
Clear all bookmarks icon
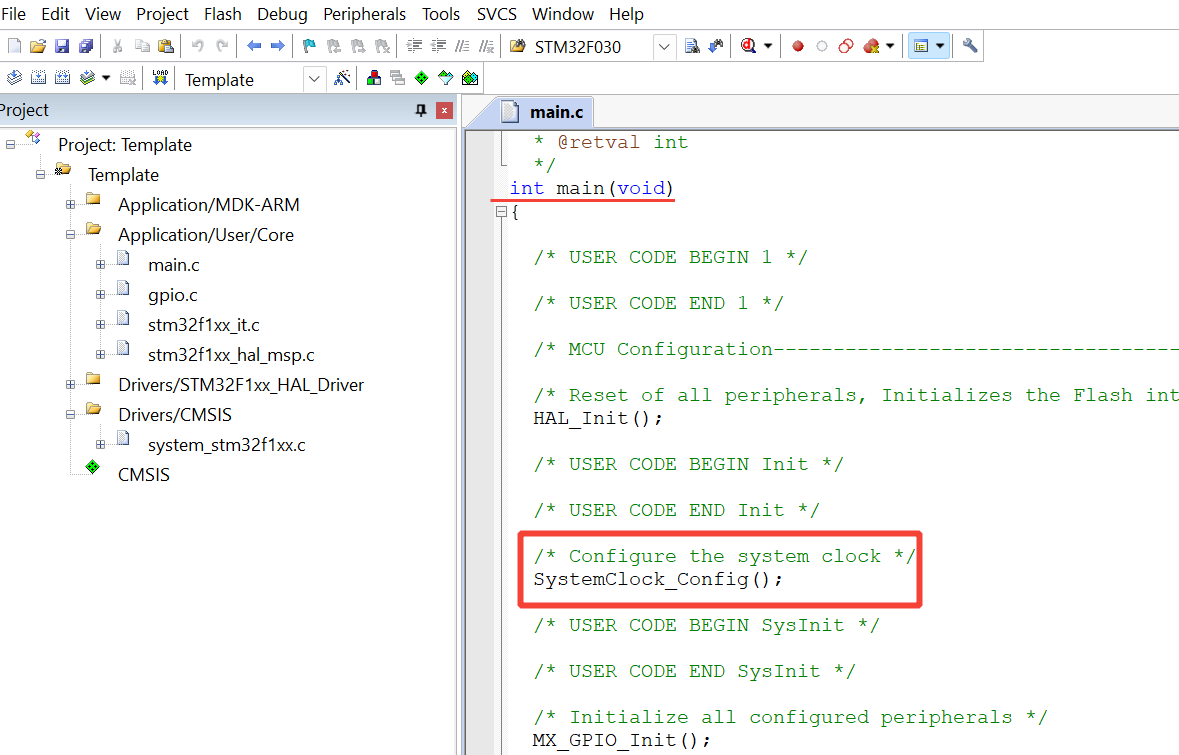coord(382,46)
